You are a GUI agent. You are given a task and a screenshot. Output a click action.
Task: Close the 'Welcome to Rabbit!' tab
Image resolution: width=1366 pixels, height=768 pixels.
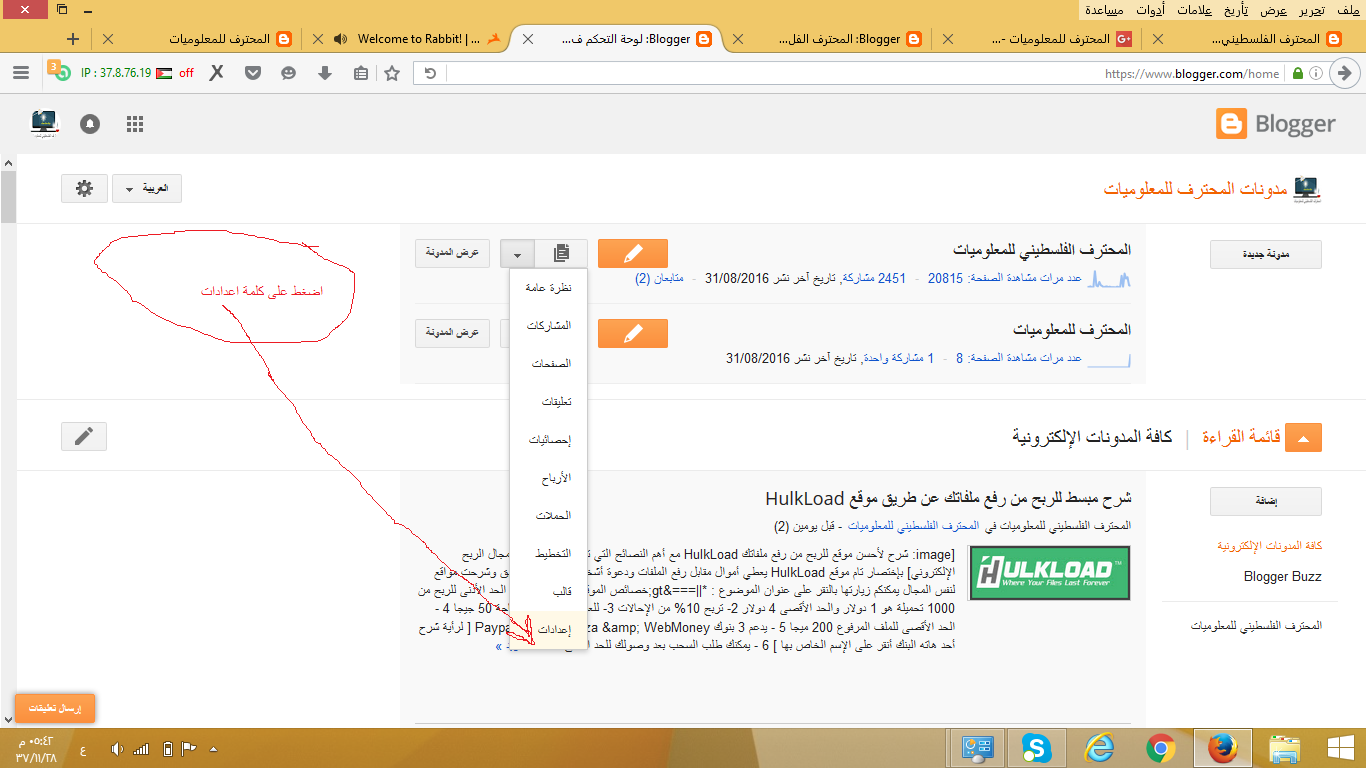[x=318, y=39]
